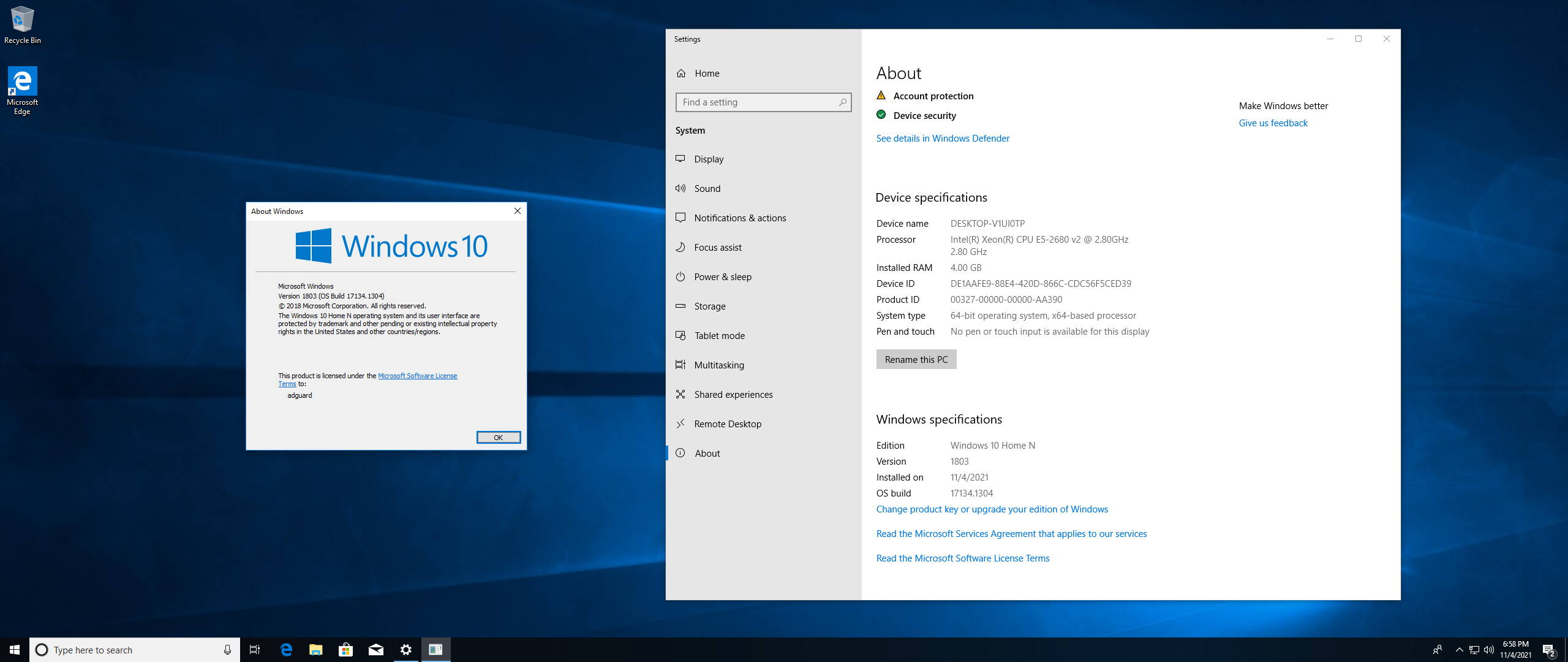Click the network icon in system tray

click(1474, 650)
